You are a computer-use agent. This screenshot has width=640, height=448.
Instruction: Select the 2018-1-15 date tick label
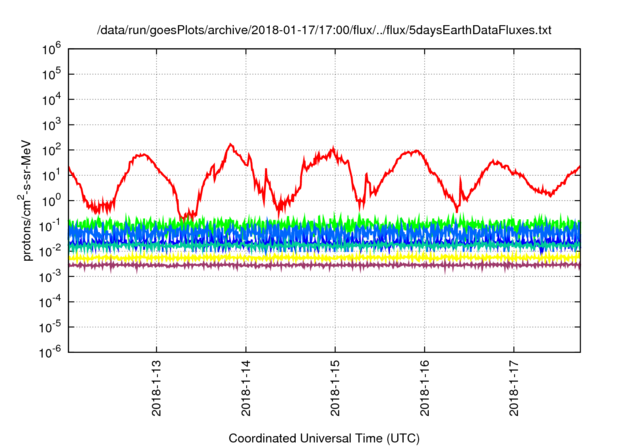[x=335, y=388]
